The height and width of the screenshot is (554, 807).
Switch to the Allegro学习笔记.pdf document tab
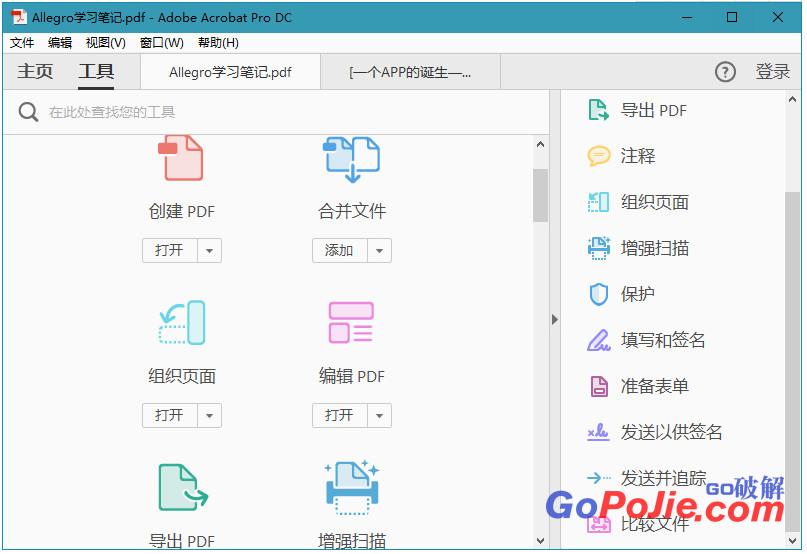tap(230, 72)
